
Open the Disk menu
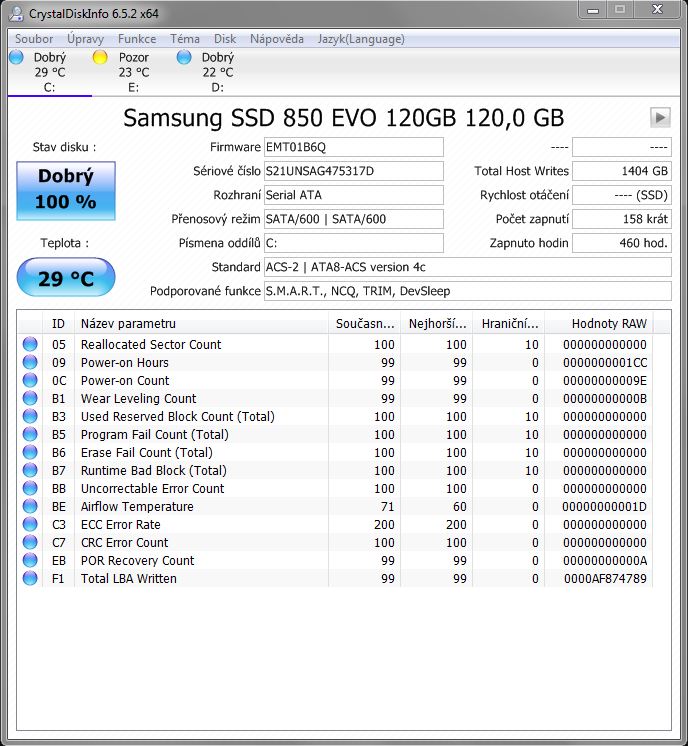click(225, 39)
